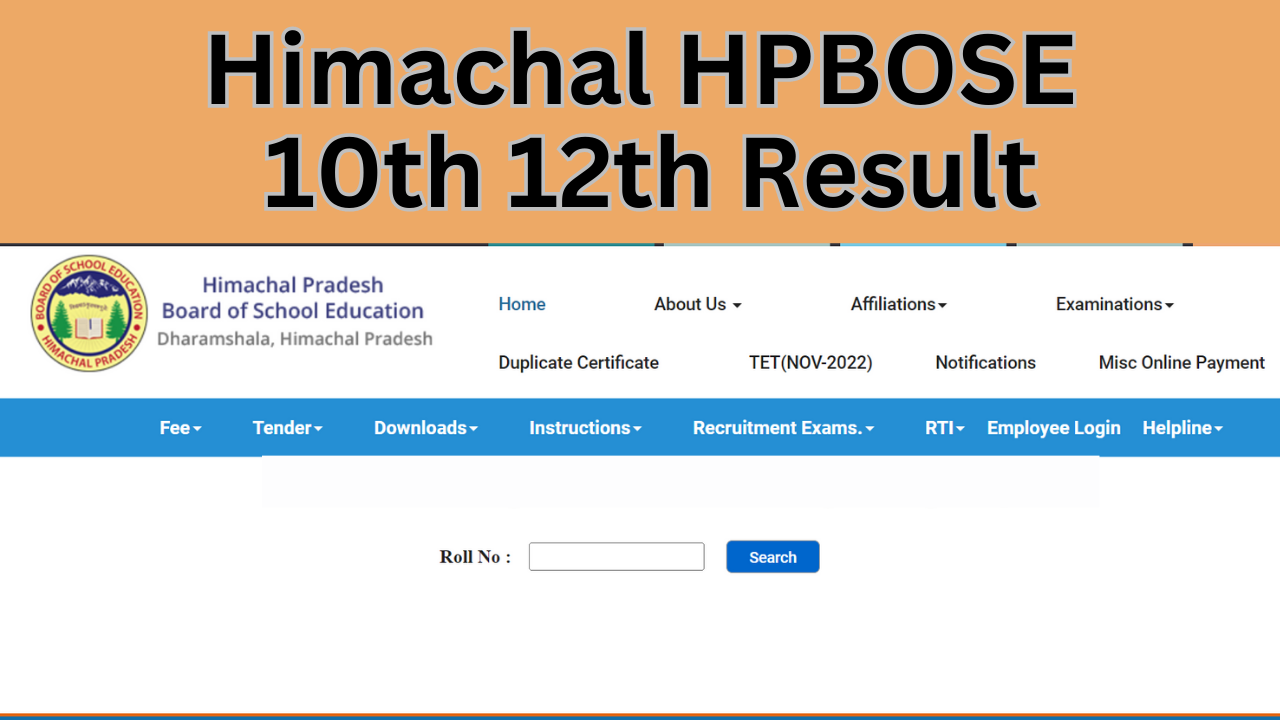Open the Home page link
1280x720 pixels.
pyautogui.click(x=522, y=304)
